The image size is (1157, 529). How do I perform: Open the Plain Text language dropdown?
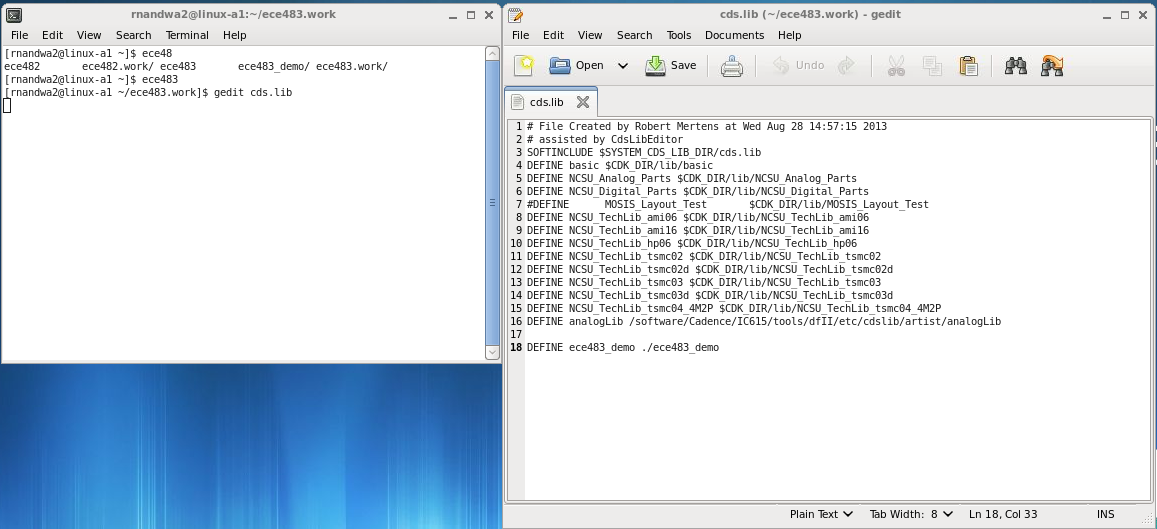point(821,514)
